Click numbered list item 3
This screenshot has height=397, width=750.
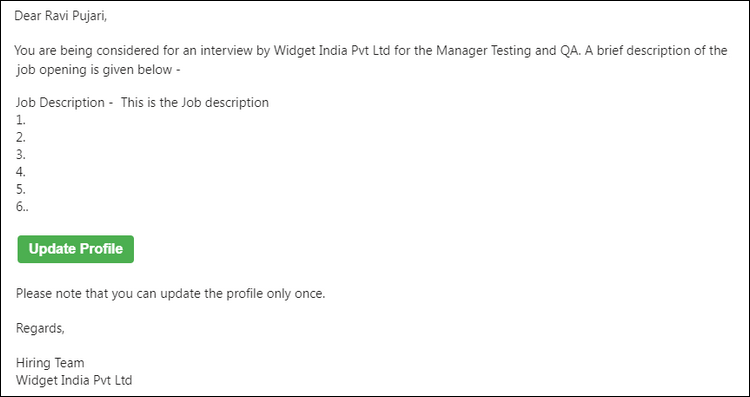click(21, 154)
